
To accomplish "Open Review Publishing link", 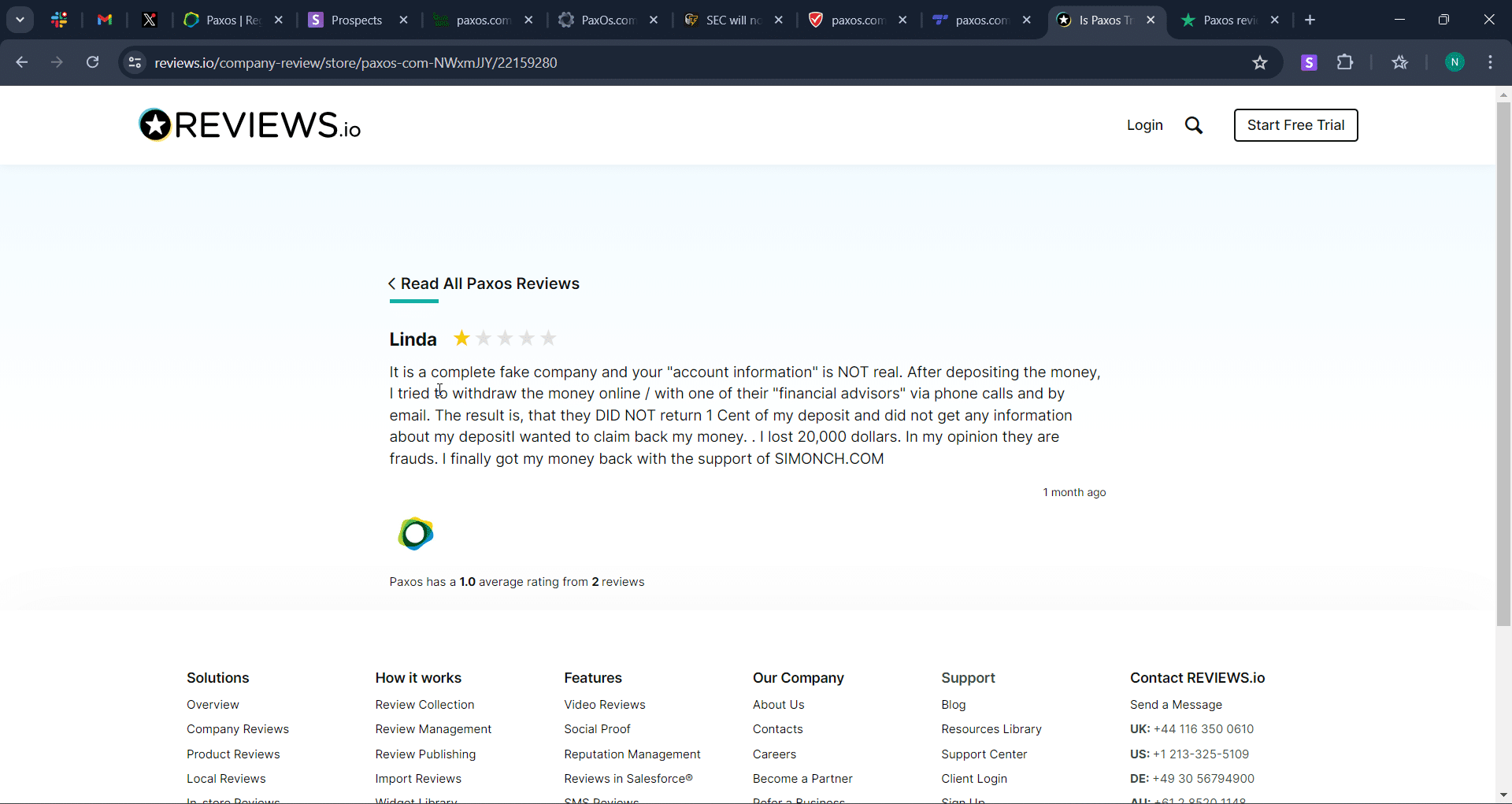I will [425, 754].
